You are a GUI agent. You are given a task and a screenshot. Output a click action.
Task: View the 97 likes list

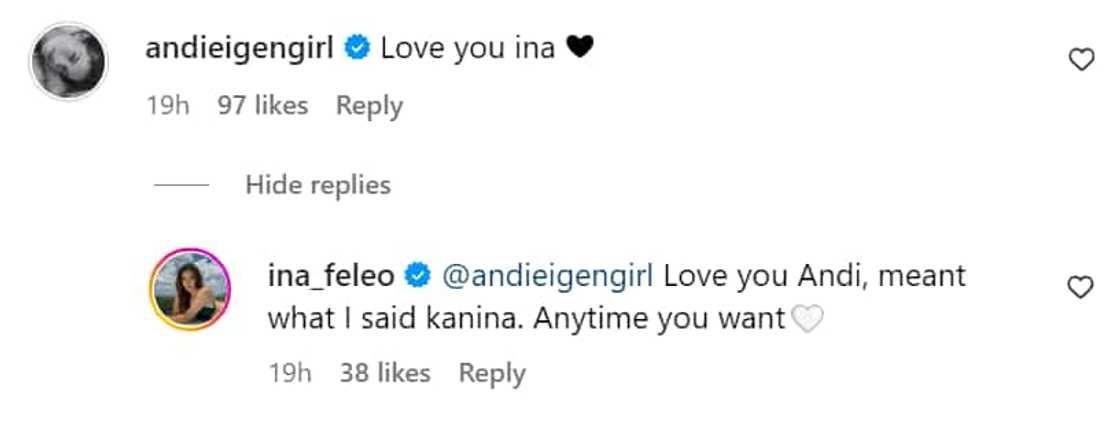(x=263, y=105)
